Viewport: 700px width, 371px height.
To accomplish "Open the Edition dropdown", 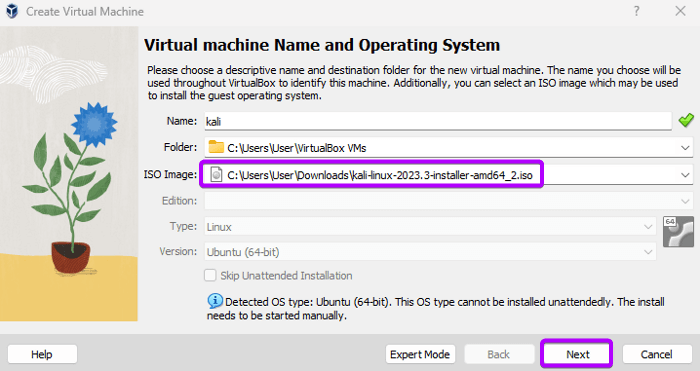I will (449, 201).
